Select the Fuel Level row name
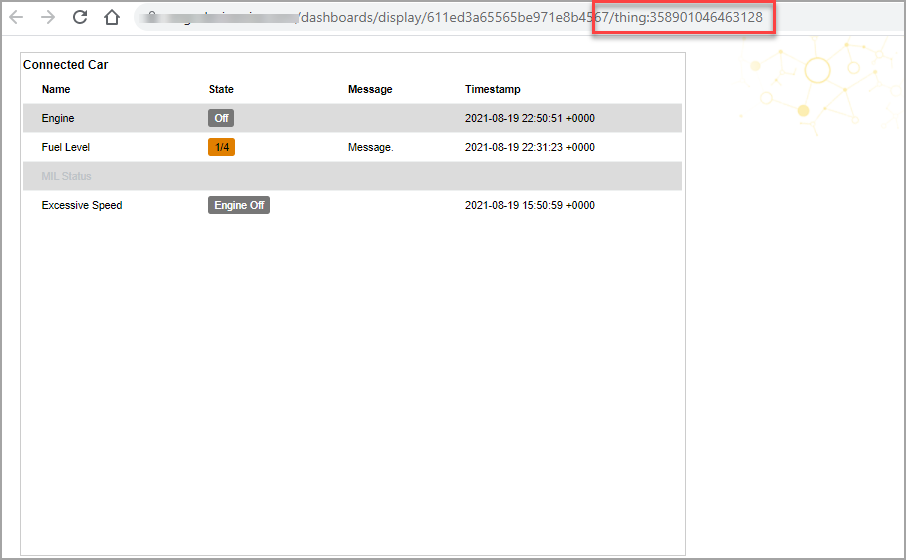Viewport: 906px width, 560px height. click(66, 147)
